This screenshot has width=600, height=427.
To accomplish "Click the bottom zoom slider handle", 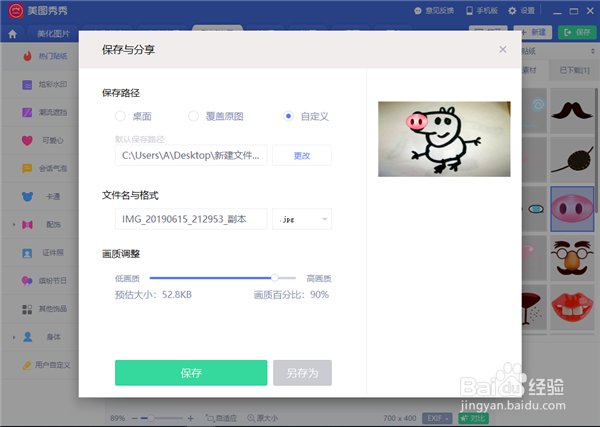I will click(x=151, y=418).
